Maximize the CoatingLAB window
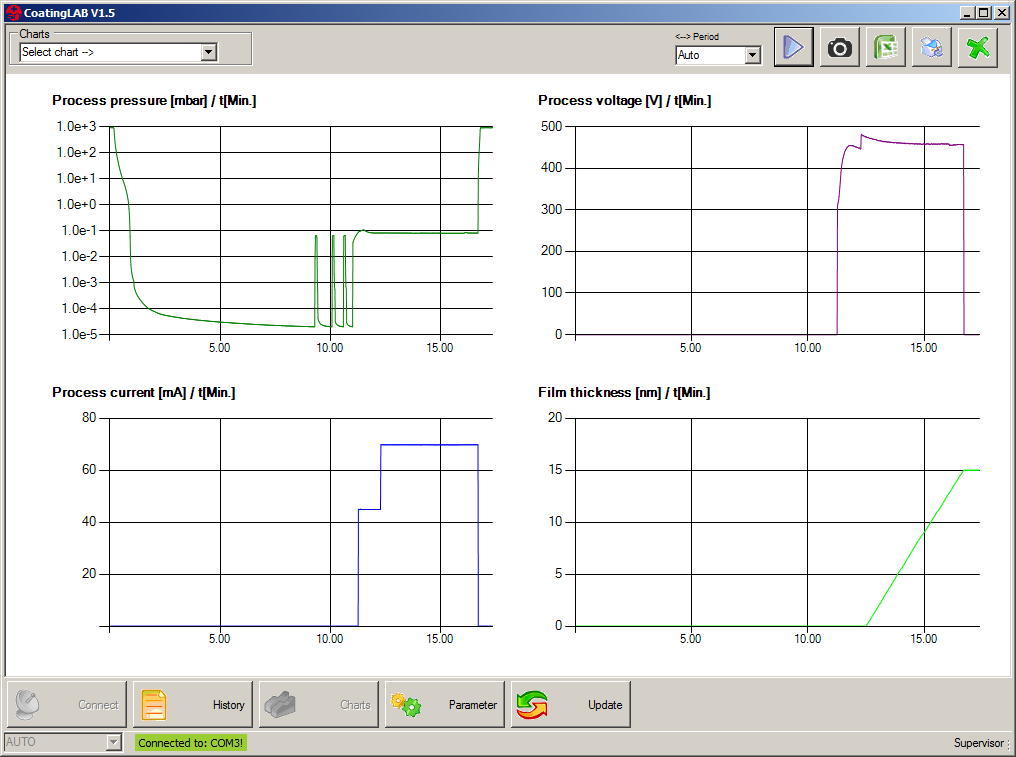The width and height of the screenshot is (1016, 757). (983, 12)
